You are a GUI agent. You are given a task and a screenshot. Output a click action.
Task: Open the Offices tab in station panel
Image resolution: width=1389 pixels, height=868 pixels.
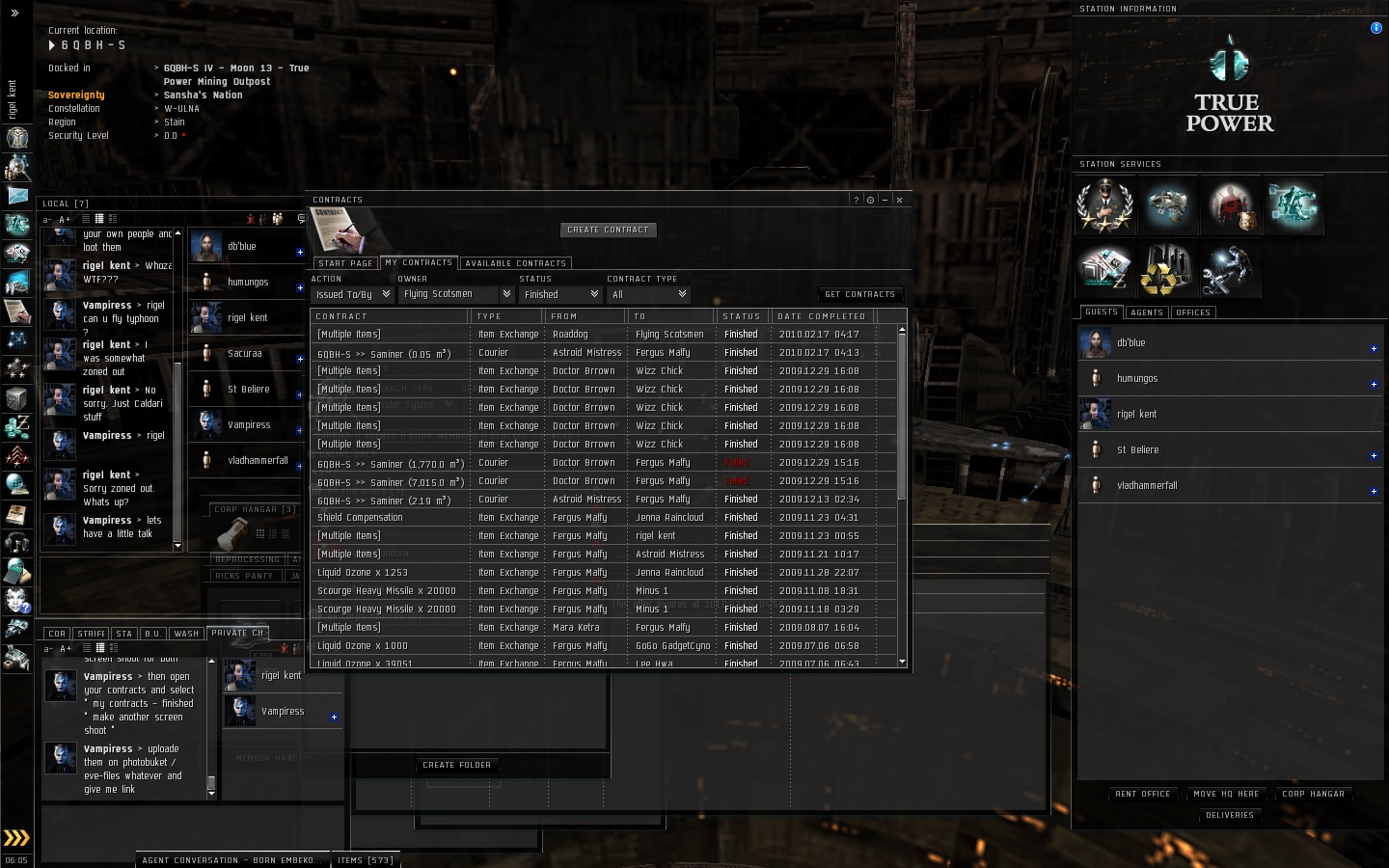pos(1193,312)
